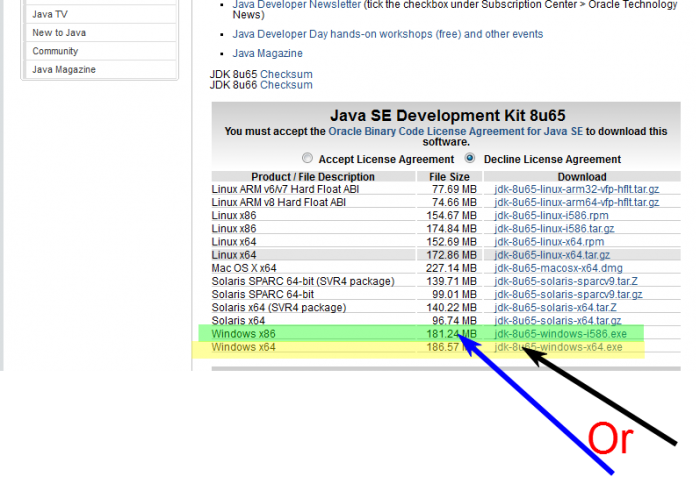Open Oracle Binary Code License Agreement link
This screenshot has width=700, height=498.
tap(455, 131)
